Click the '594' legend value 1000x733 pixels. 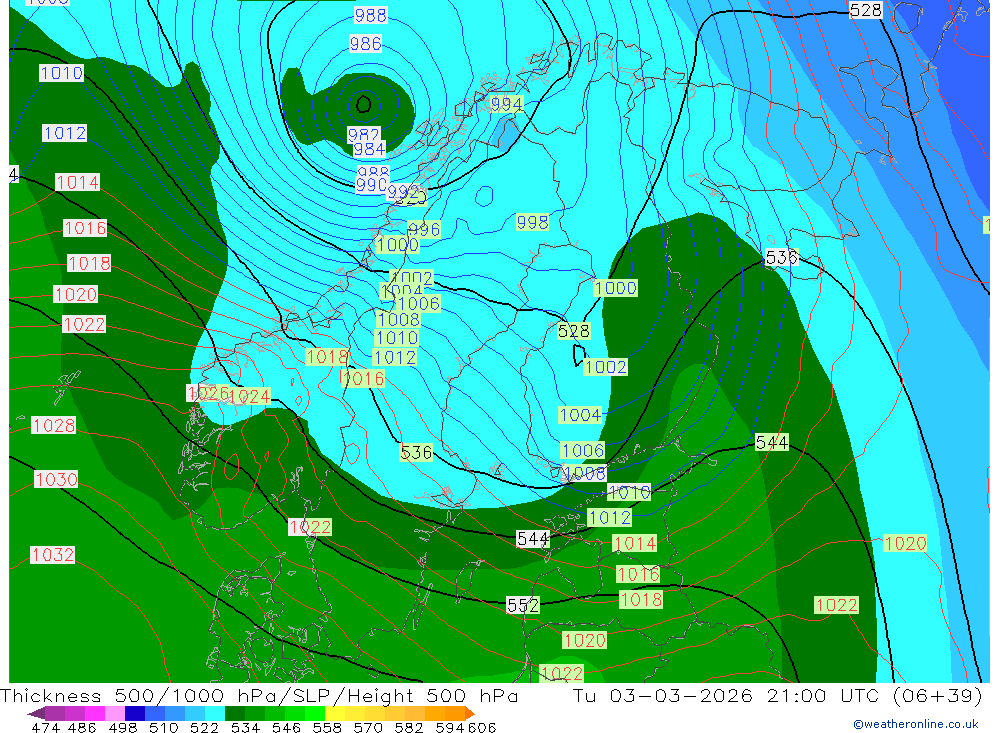(450, 727)
